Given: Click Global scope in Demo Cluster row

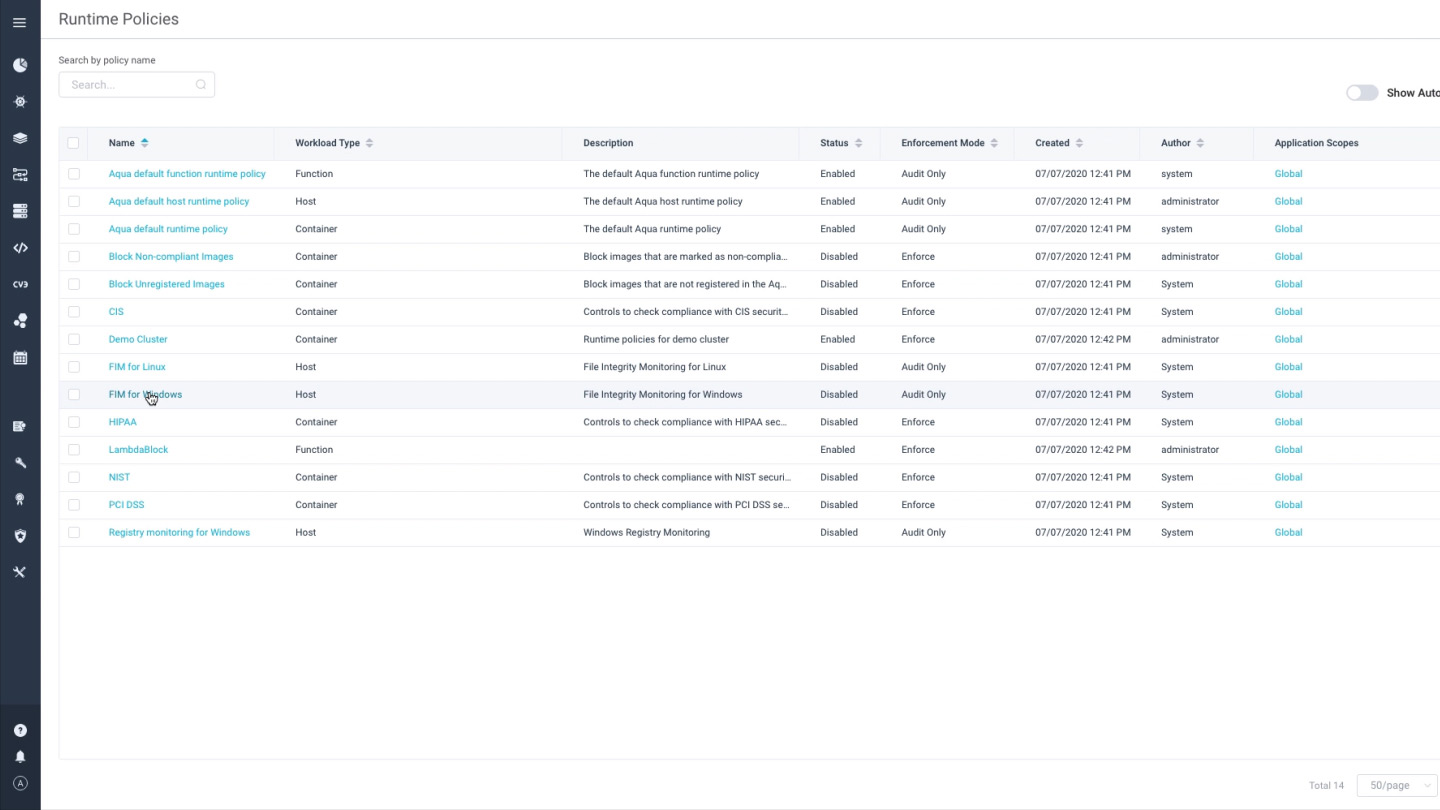Looking at the screenshot, I should point(1288,339).
